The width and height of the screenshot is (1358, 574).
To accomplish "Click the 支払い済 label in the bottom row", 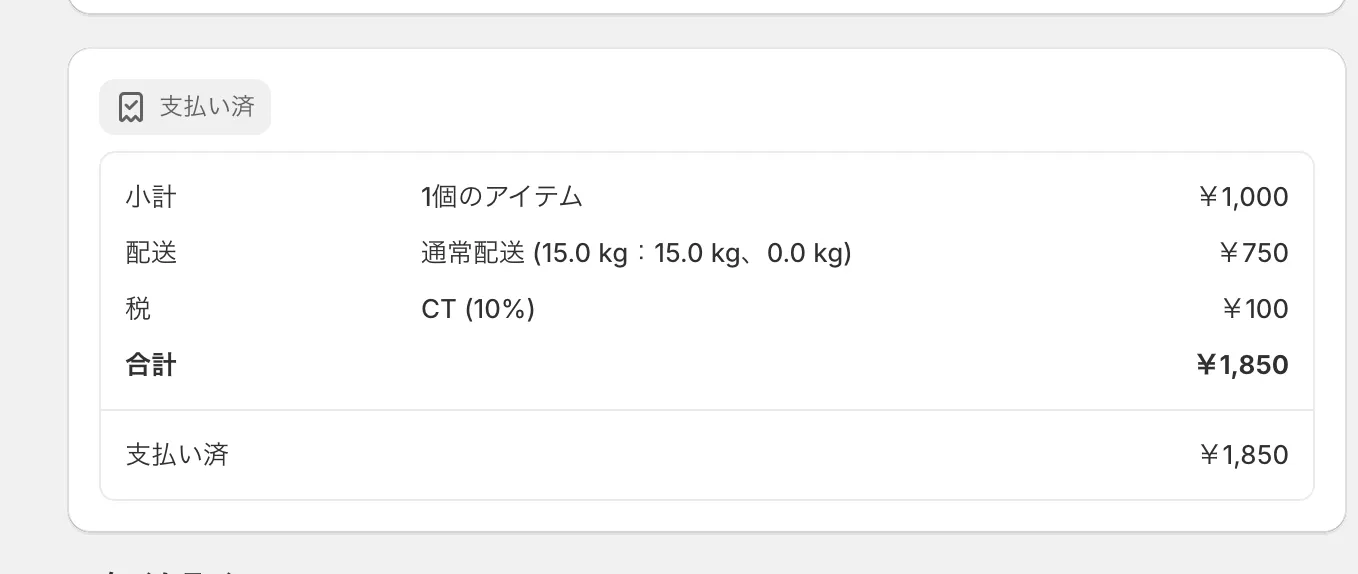I will (178, 455).
